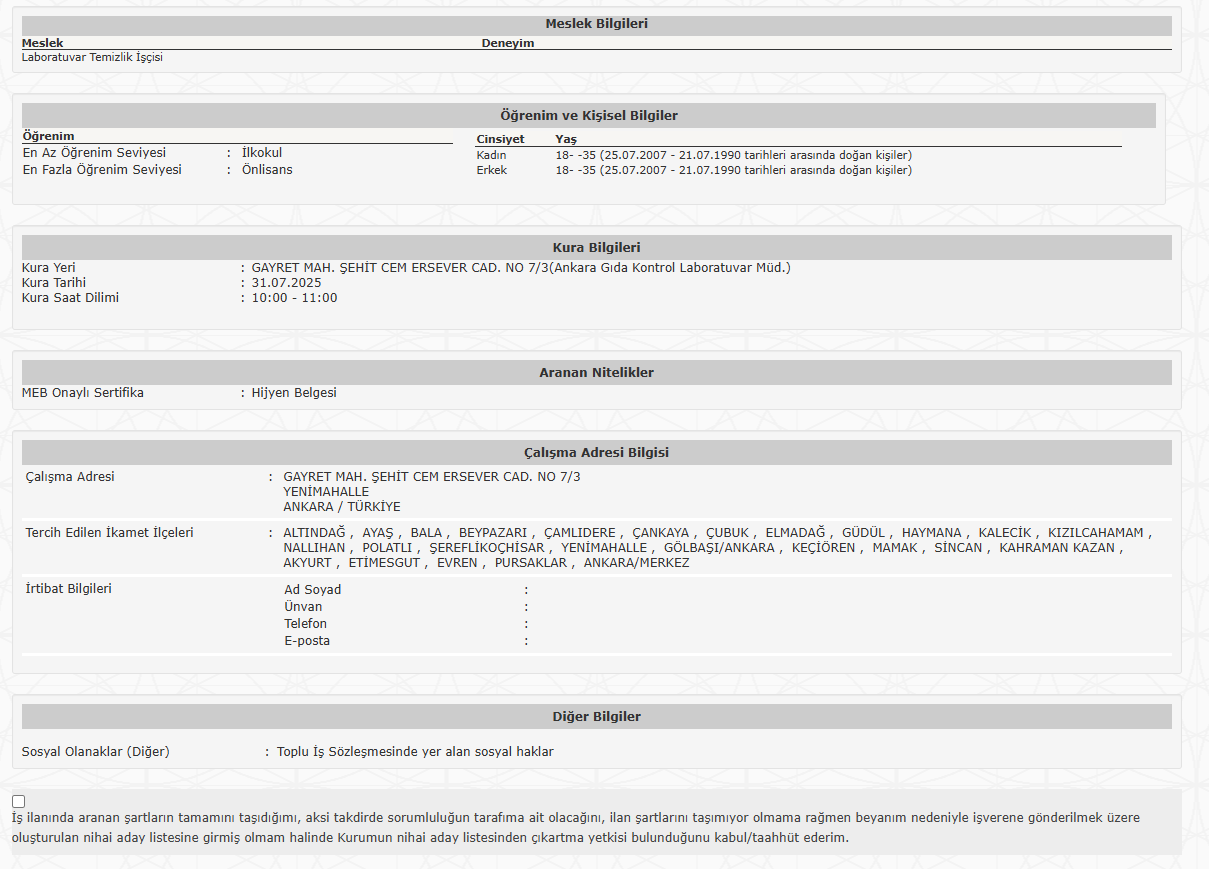Click the Kura Tarihi value 31.07.2025

[x=286, y=283]
